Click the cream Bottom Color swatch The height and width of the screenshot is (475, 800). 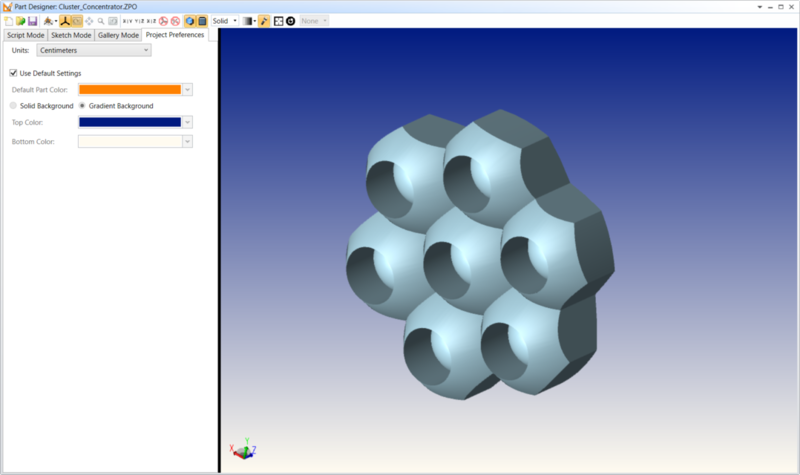(130, 141)
